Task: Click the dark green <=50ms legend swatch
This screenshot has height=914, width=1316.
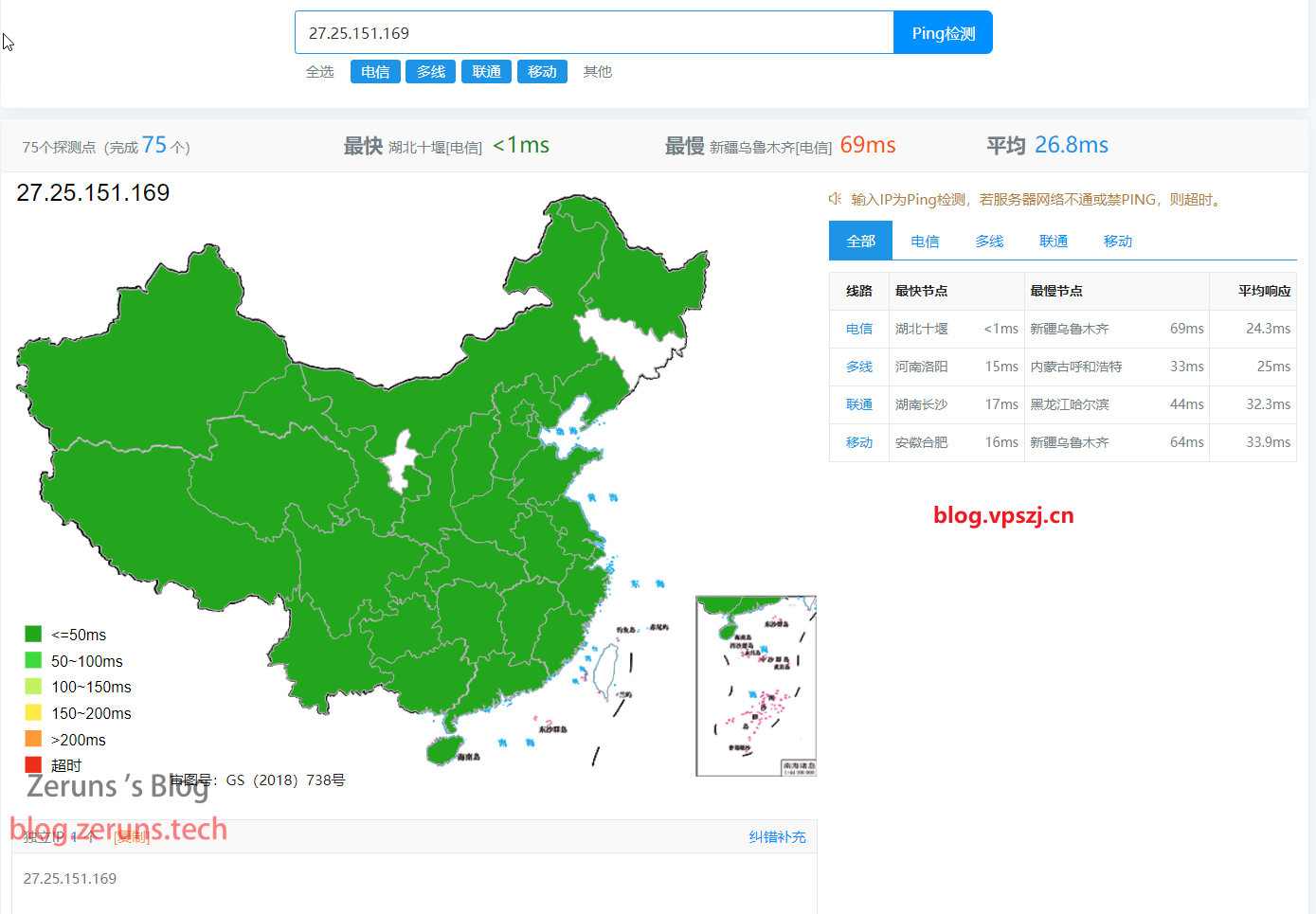Action: (33, 634)
